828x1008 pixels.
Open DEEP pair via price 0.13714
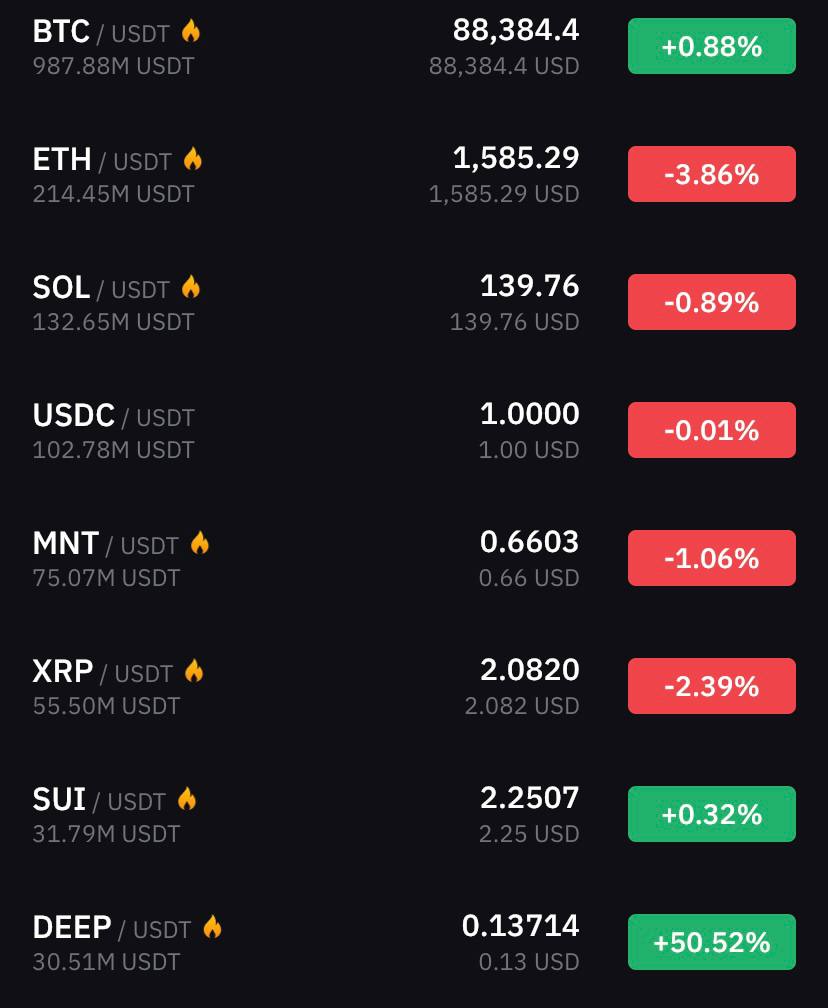(x=521, y=926)
